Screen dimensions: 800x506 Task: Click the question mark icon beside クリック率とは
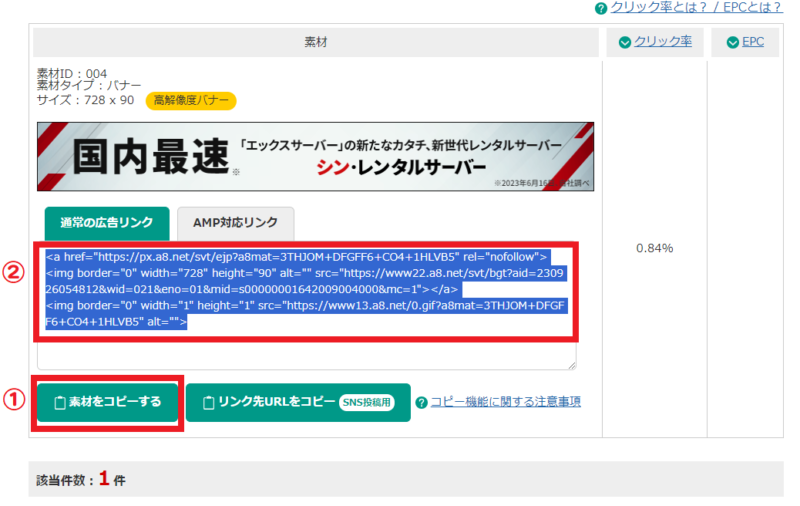pyautogui.click(x=601, y=8)
